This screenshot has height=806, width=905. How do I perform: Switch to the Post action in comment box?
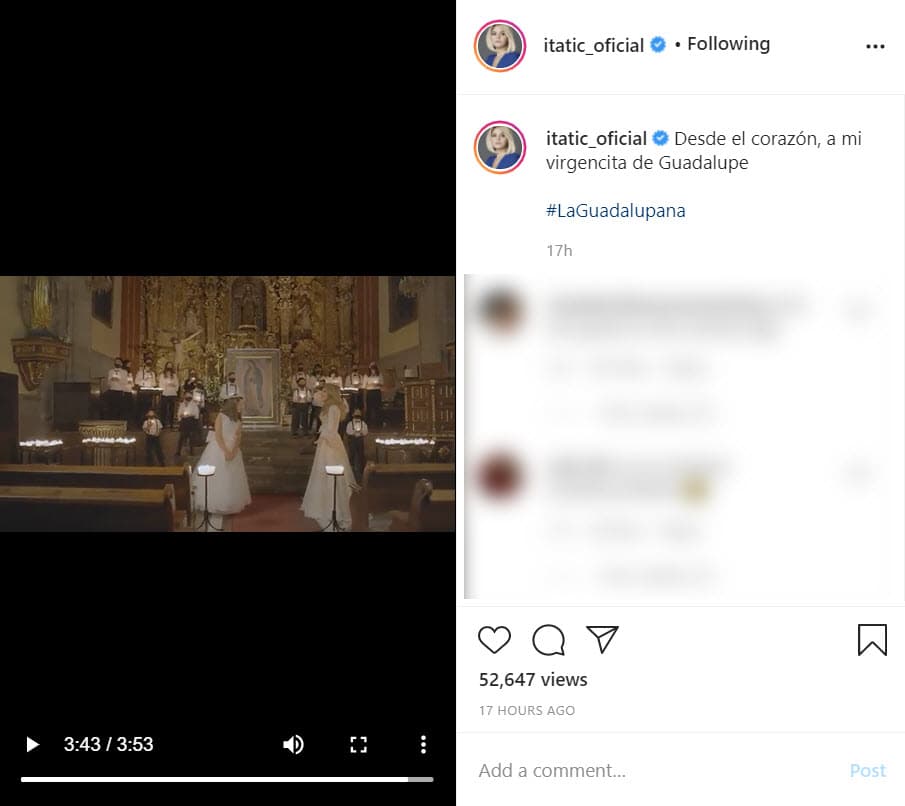point(866,770)
